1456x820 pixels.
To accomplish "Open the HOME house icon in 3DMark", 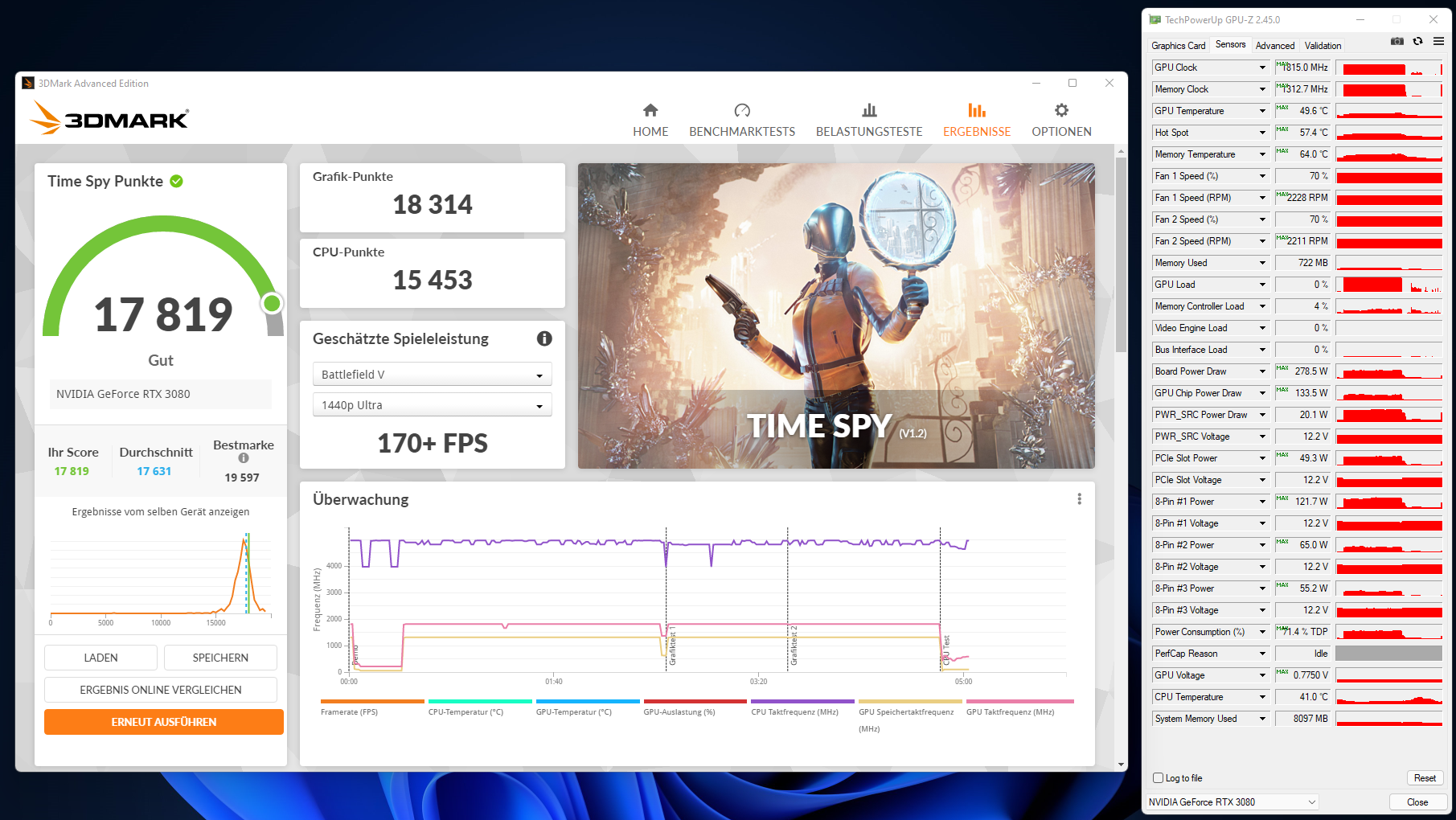I will coord(650,110).
